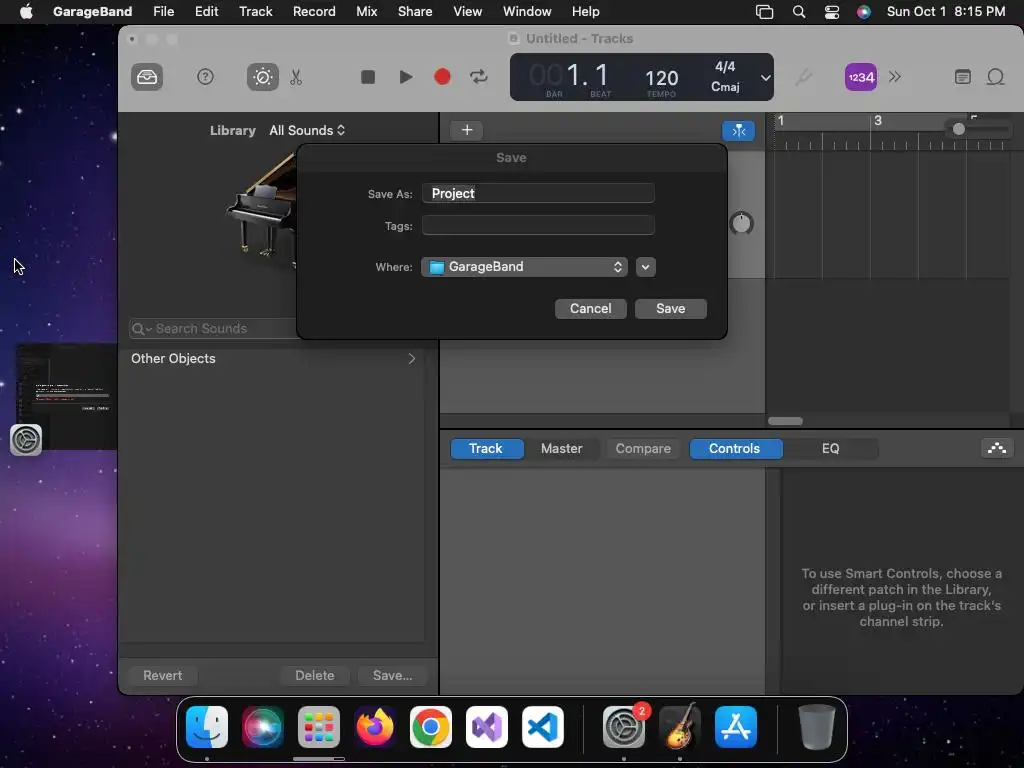Switch to the EQ tab
The height and width of the screenshot is (768, 1024).
(830, 449)
